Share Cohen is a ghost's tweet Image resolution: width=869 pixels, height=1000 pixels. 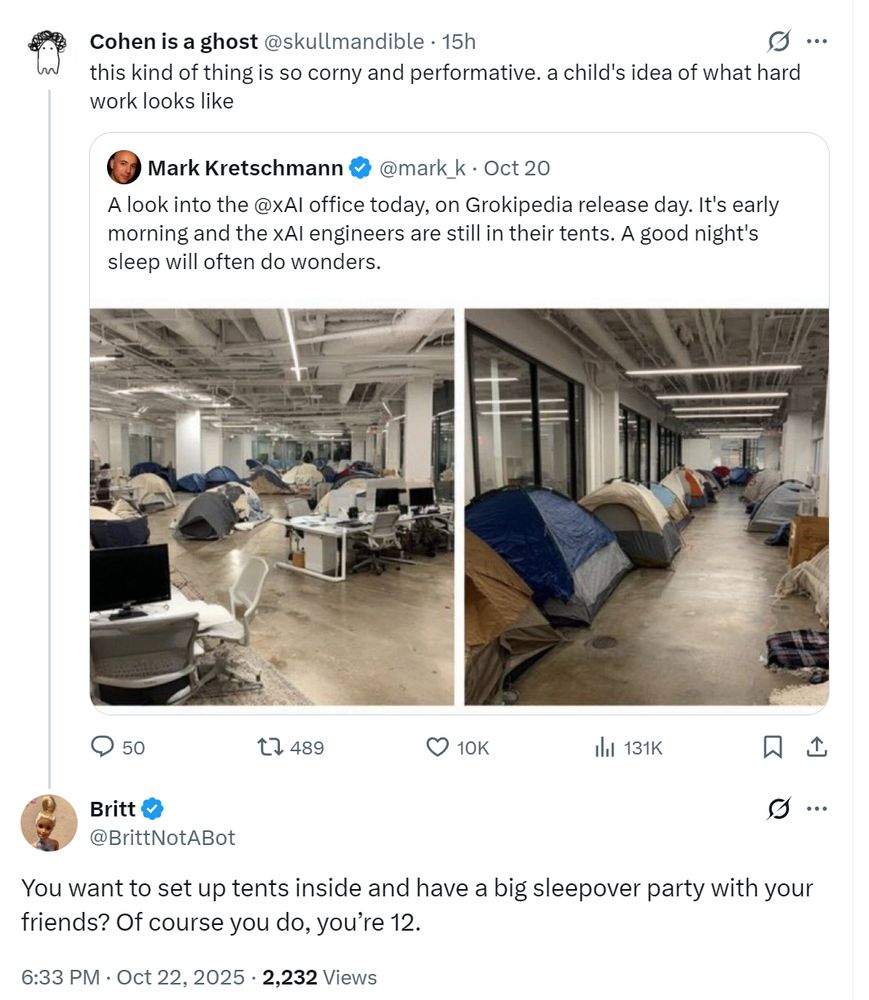coord(816,747)
